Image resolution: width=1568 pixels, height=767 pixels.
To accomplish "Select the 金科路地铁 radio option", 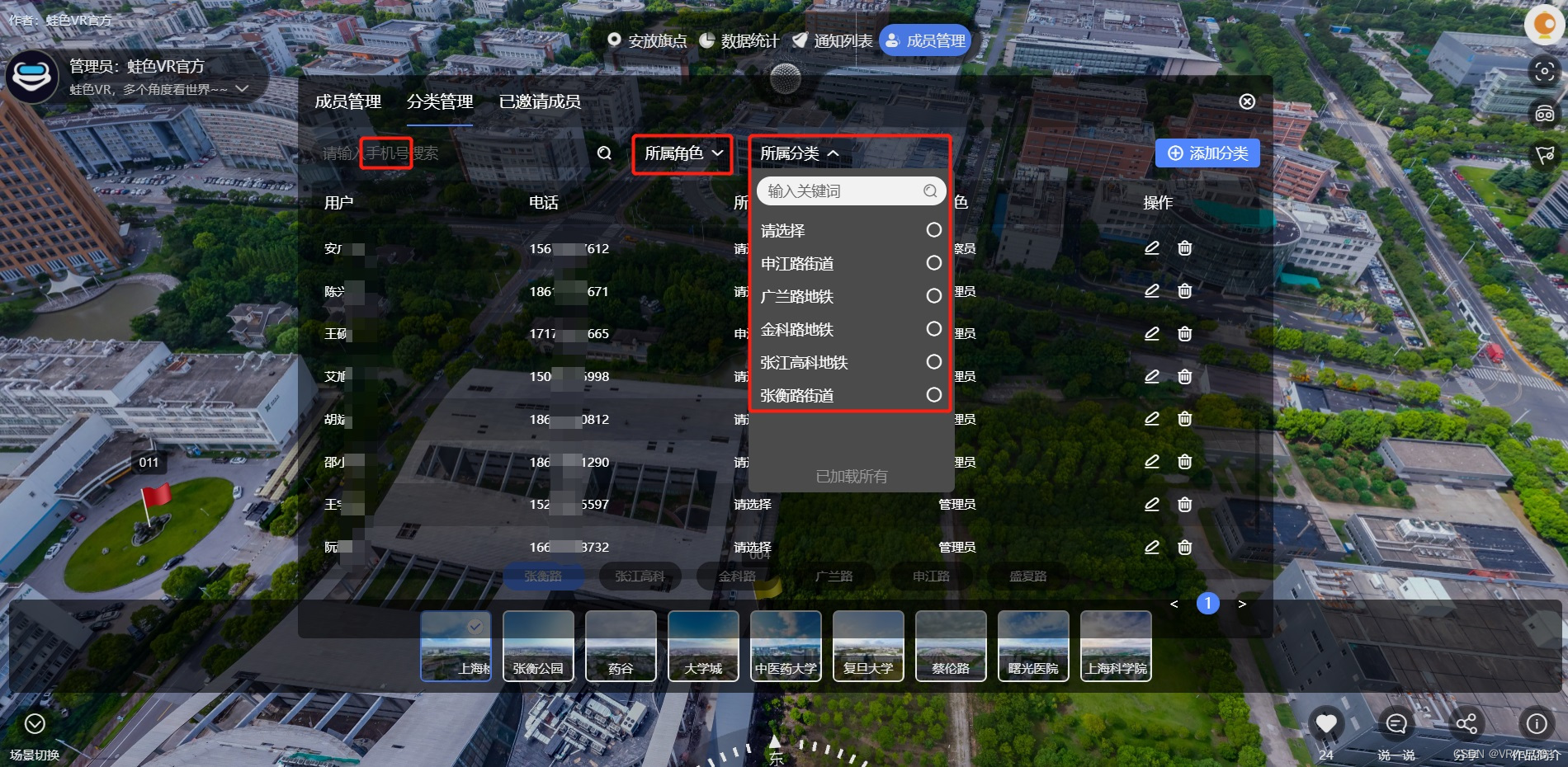I will click(933, 329).
